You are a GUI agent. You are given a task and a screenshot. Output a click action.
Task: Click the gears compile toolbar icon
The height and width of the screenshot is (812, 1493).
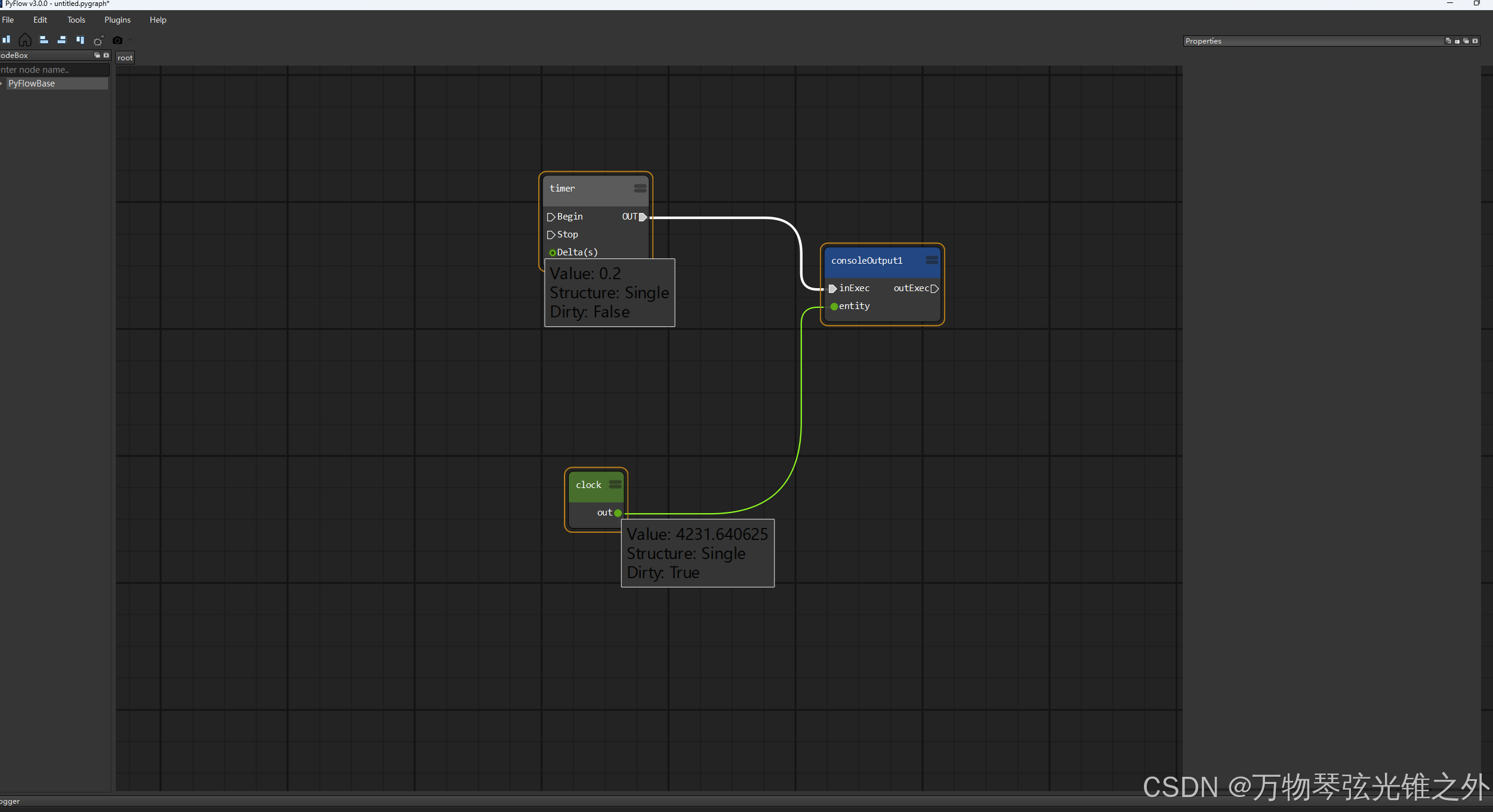(98, 41)
